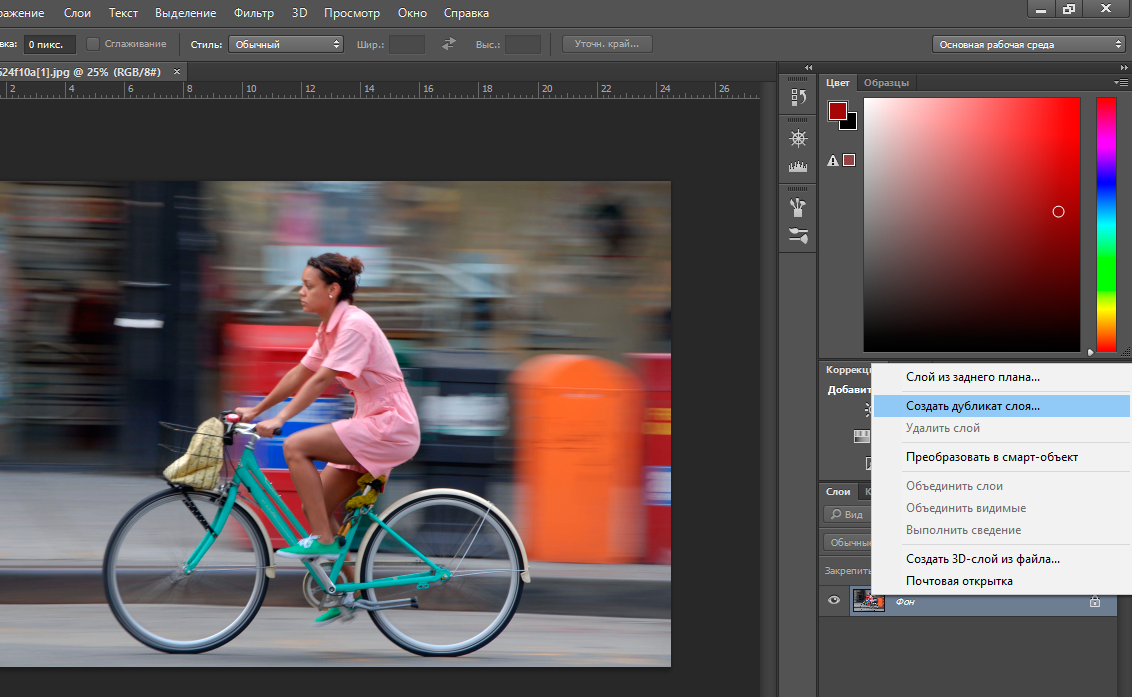Collapse the Color panel group double arrows

pos(1123,67)
